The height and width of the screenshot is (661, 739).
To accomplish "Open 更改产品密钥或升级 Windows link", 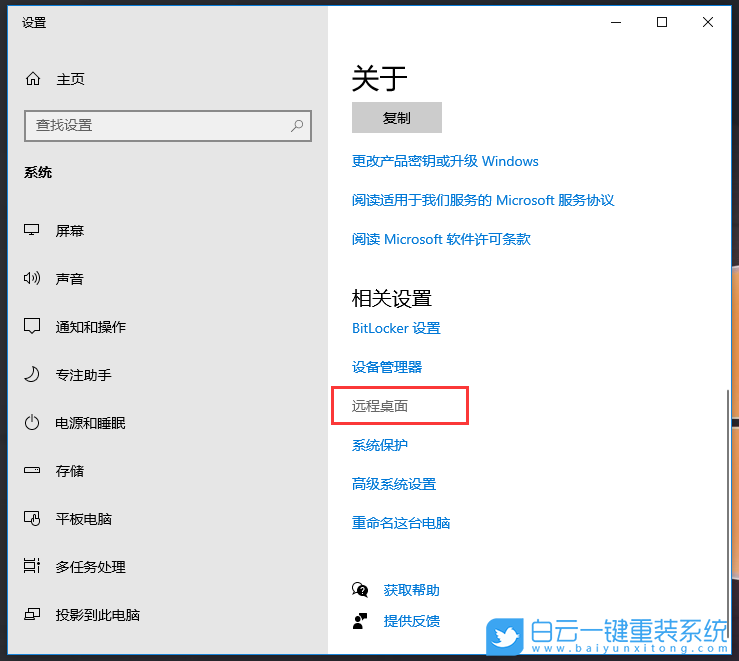I will tap(445, 161).
